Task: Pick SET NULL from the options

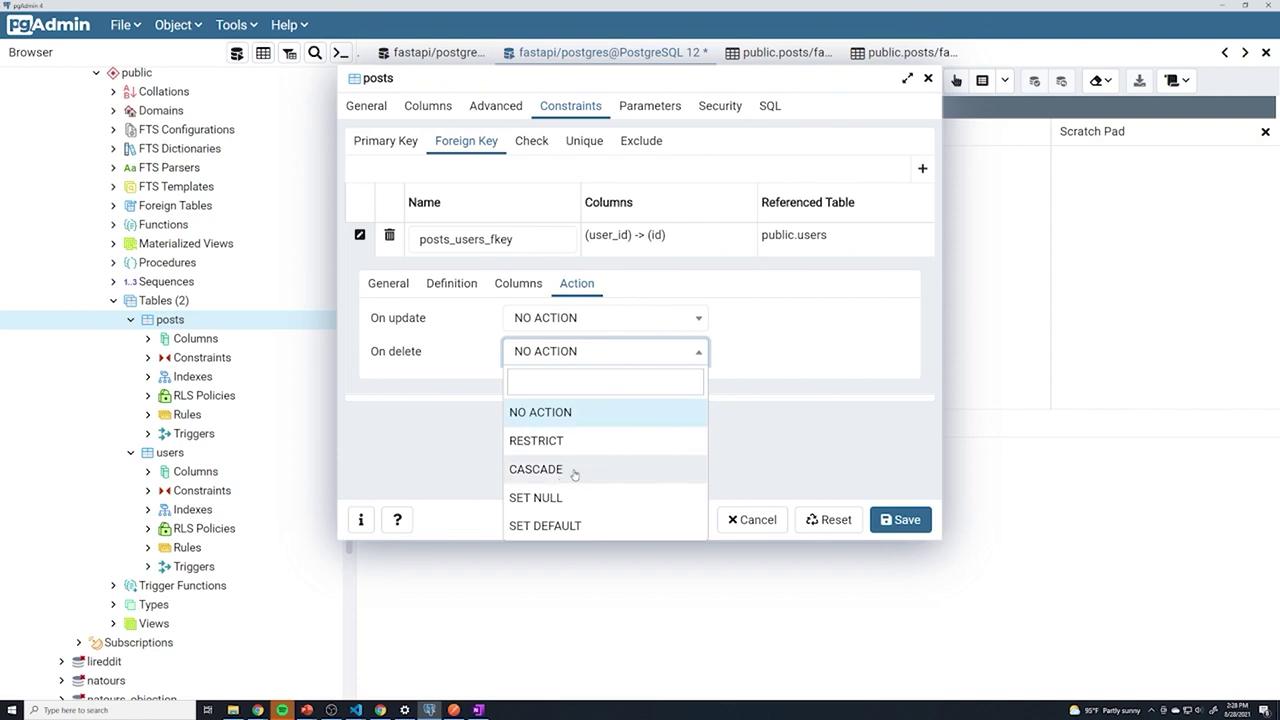Action: [605, 498]
